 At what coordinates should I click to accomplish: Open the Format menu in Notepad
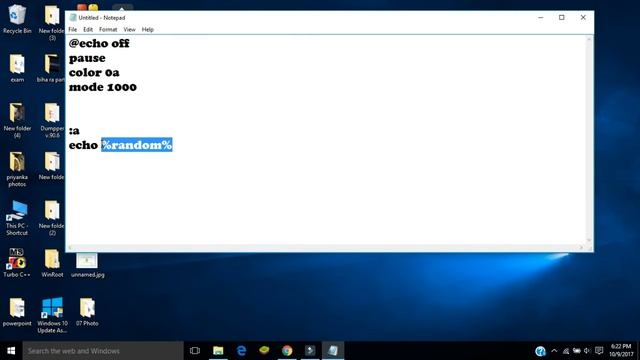[108, 29]
